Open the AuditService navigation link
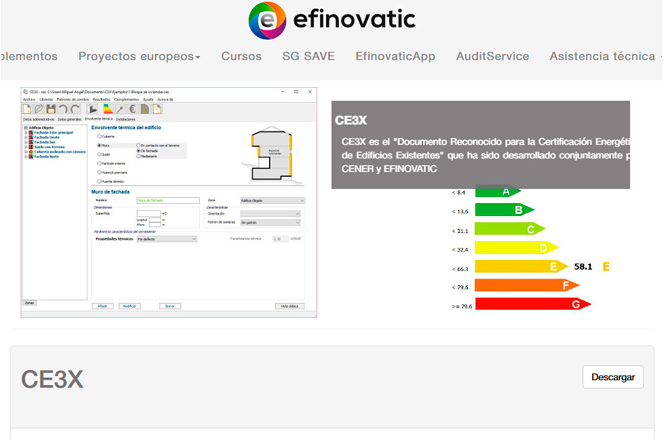 pyautogui.click(x=492, y=56)
